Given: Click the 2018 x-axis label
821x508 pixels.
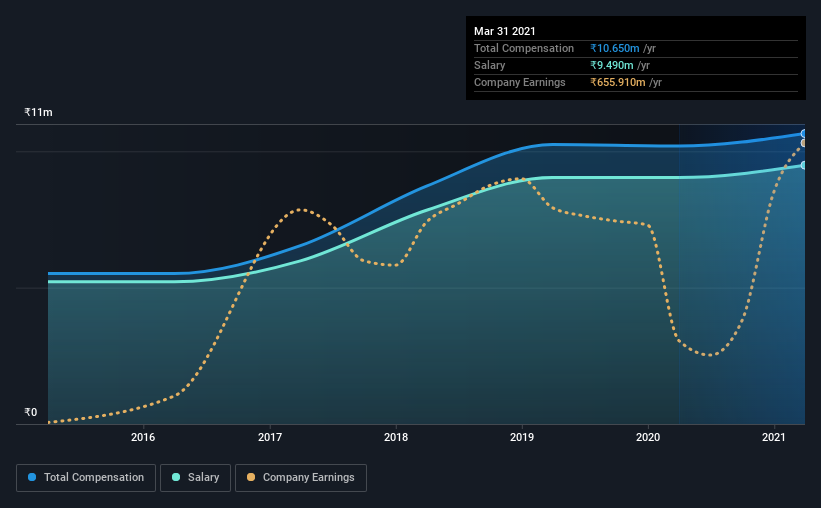Looking at the screenshot, I should tap(396, 437).
